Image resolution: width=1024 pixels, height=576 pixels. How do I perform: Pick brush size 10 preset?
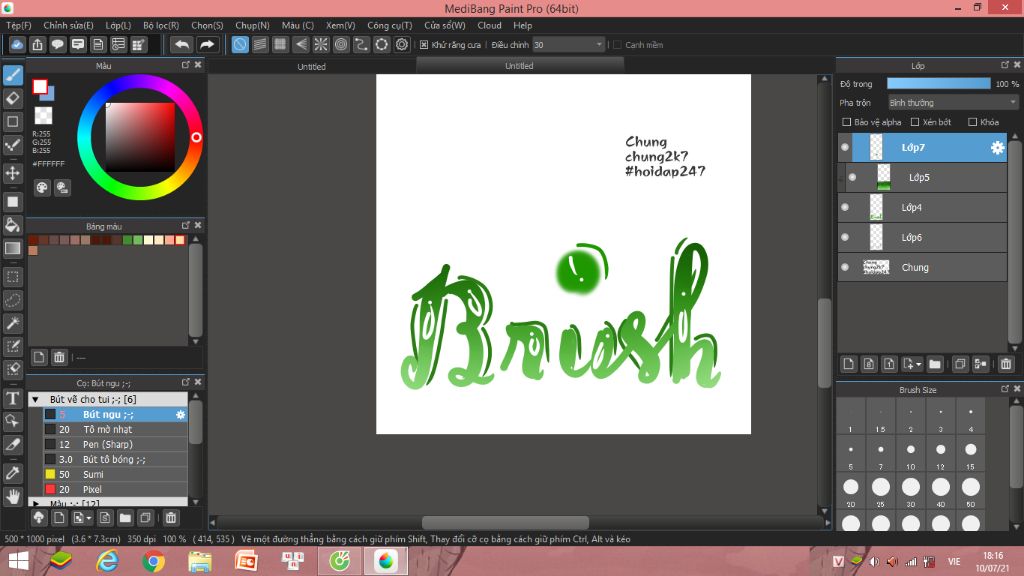pyautogui.click(x=910, y=455)
